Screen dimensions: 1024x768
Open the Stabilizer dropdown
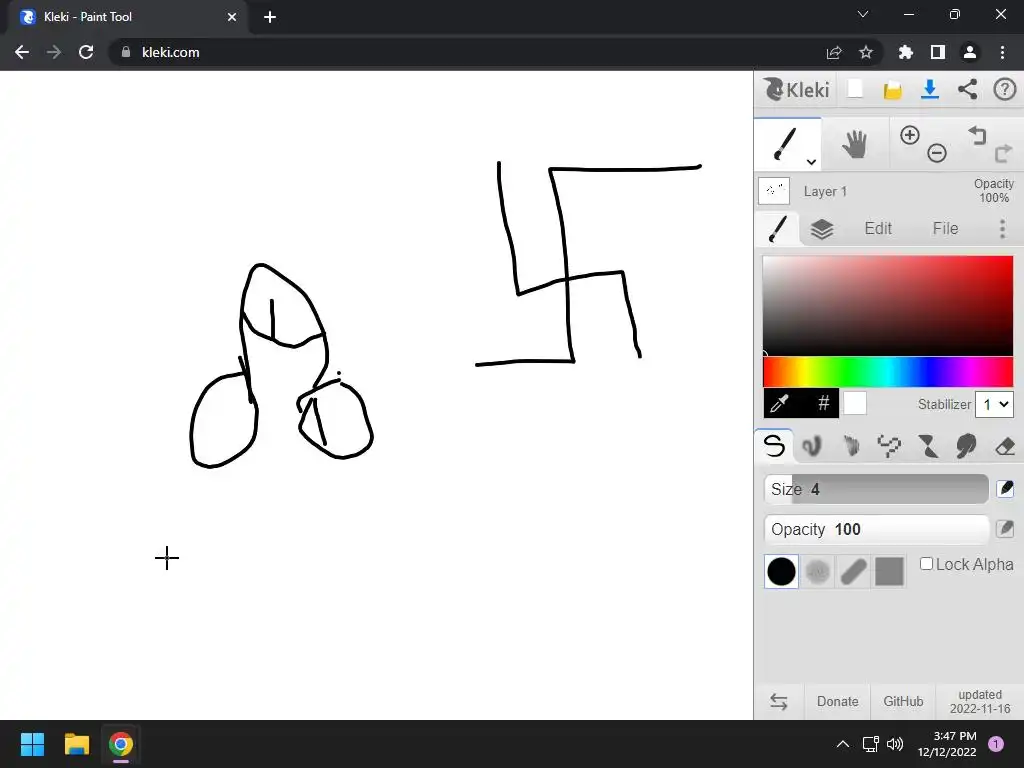point(994,404)
